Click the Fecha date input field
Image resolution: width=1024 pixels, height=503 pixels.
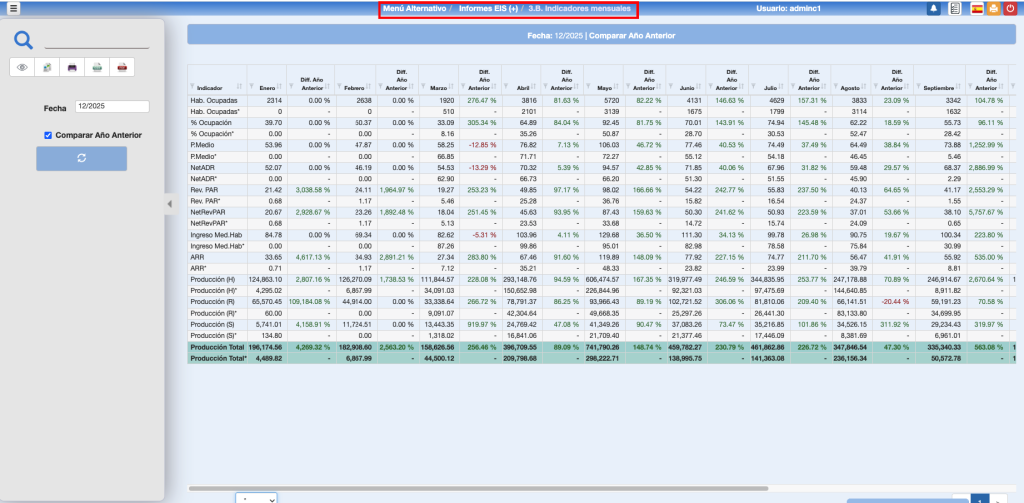[x=111, y=106]
